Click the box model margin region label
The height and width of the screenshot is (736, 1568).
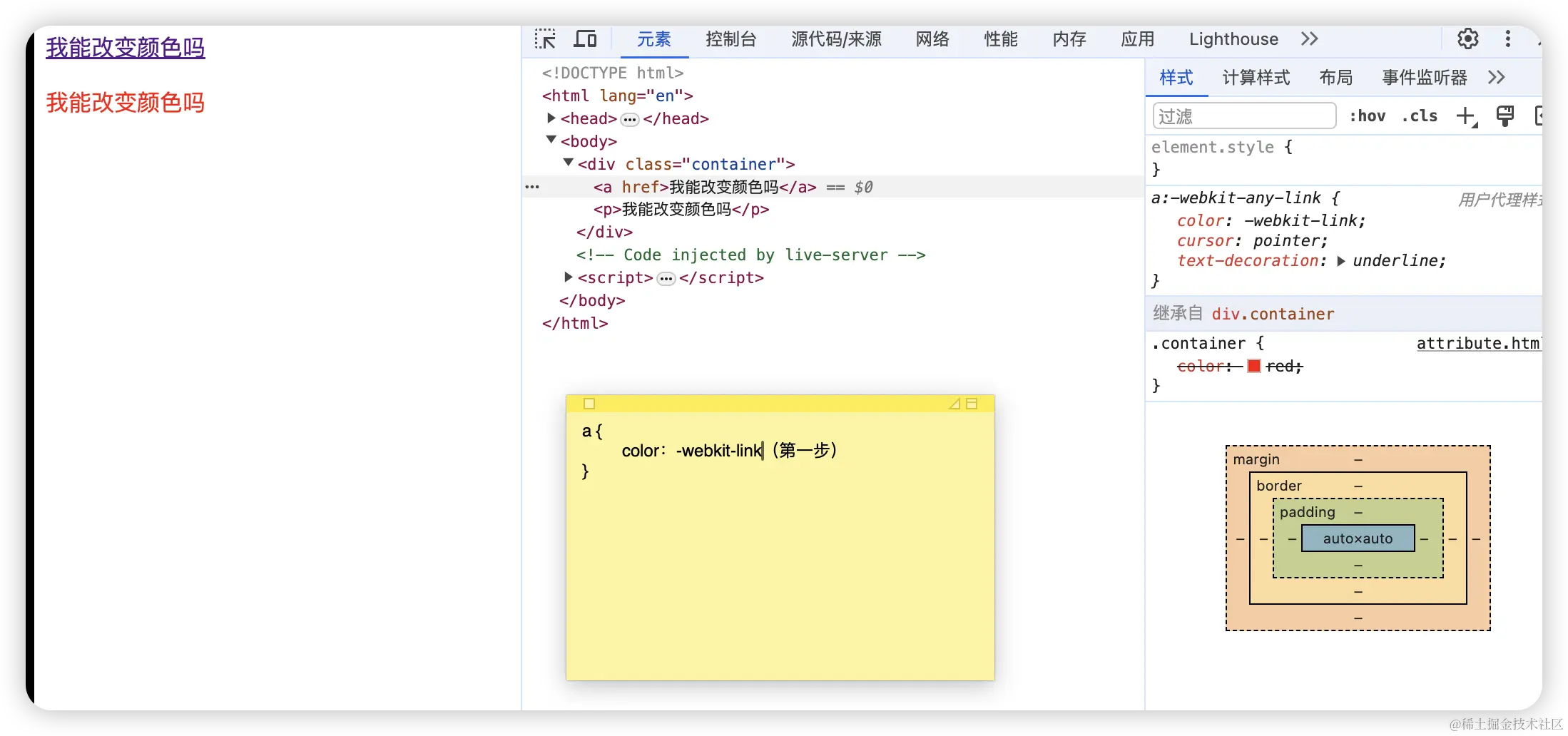1256,459
